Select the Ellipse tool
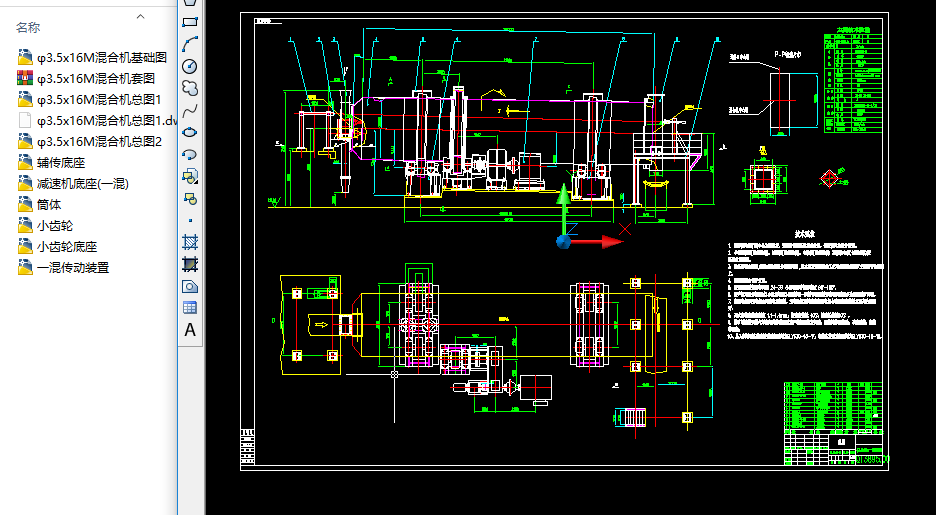Image resolution: width=936 pixels, height=515 pixels. pos(190,132)
